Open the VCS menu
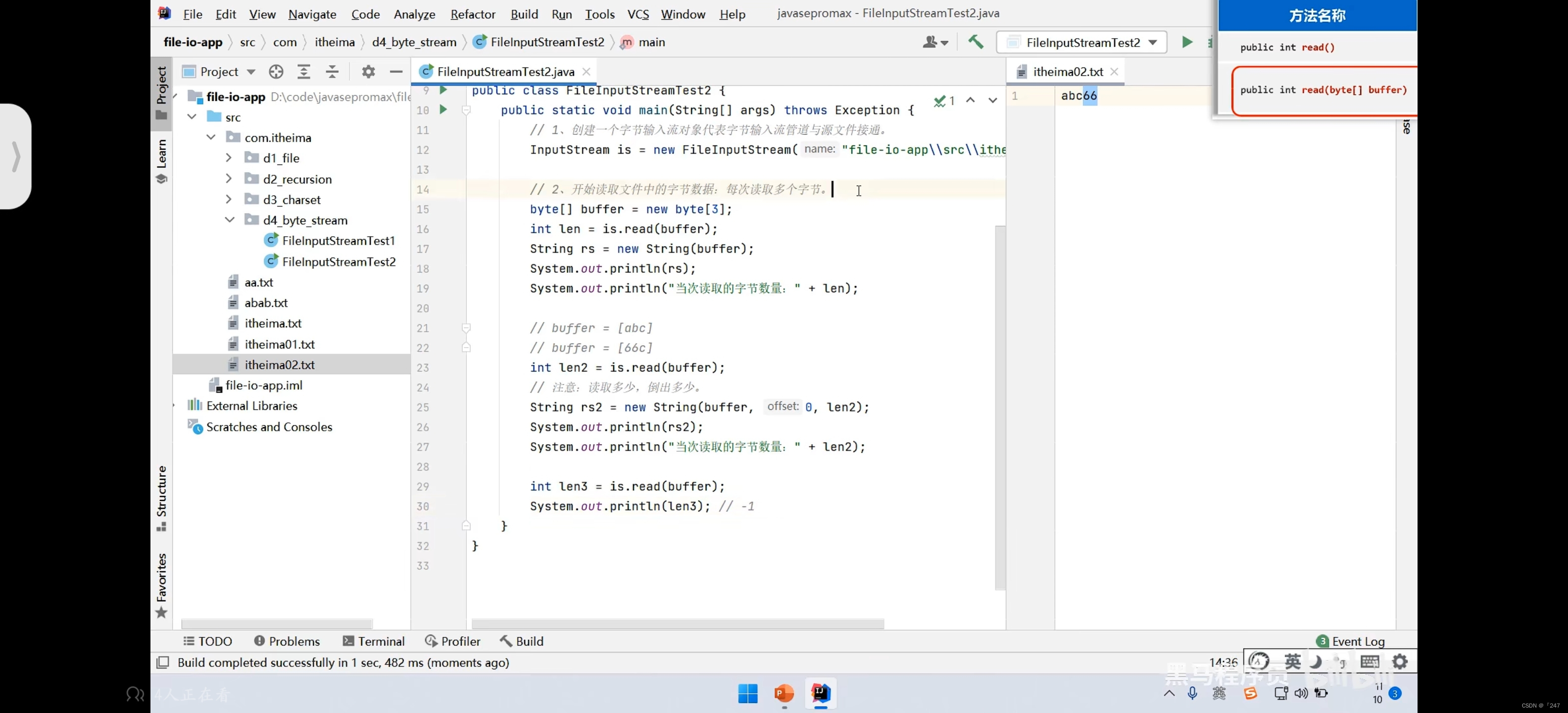 (x=638, y=14)
